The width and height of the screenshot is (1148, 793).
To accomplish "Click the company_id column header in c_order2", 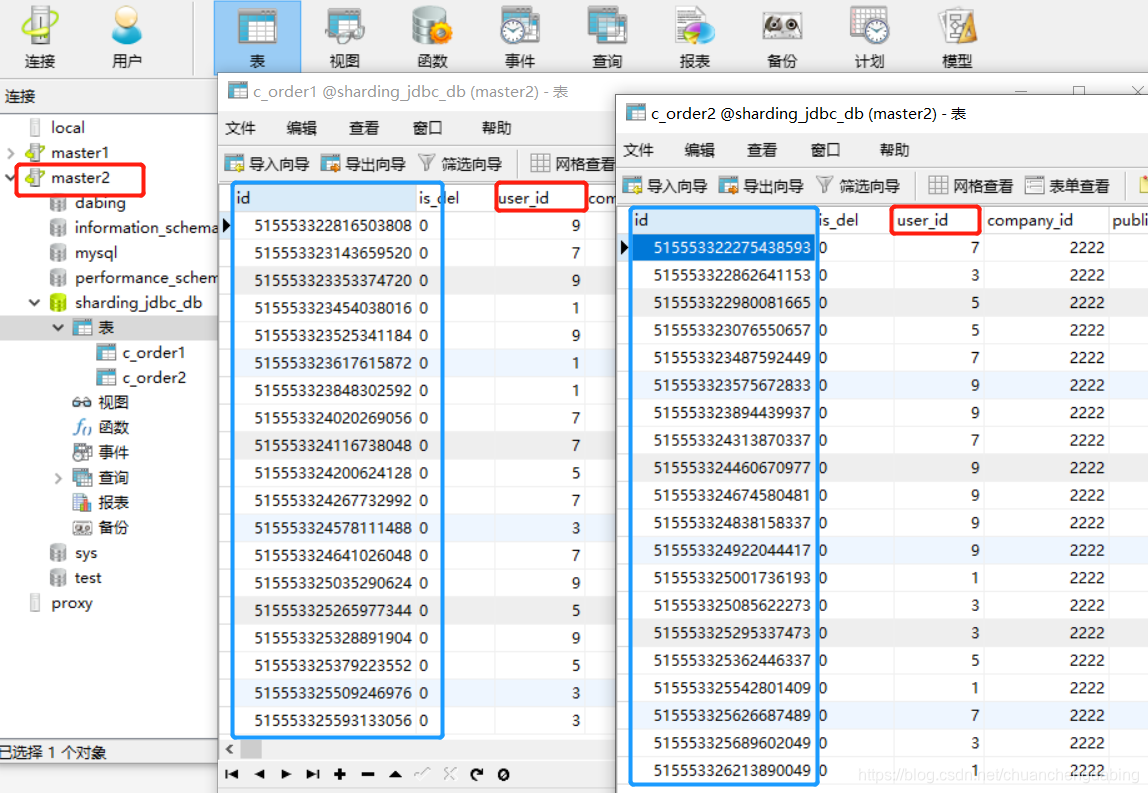I will tap(1045, 220).
